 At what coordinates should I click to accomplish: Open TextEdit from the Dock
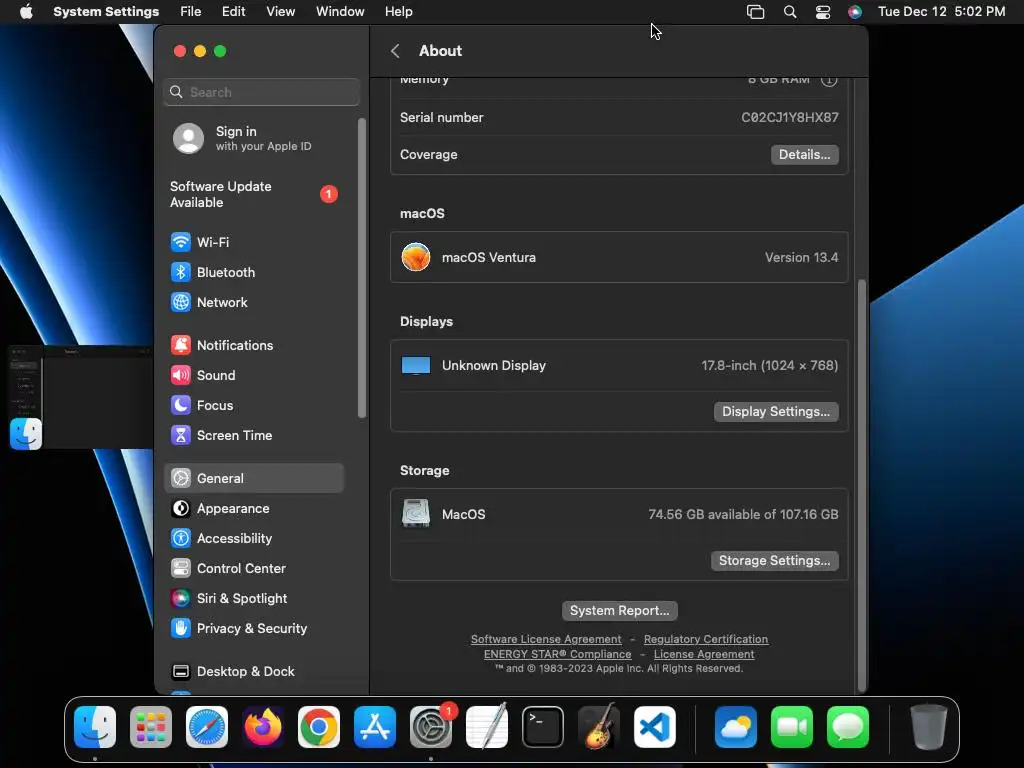pos(487,727)
